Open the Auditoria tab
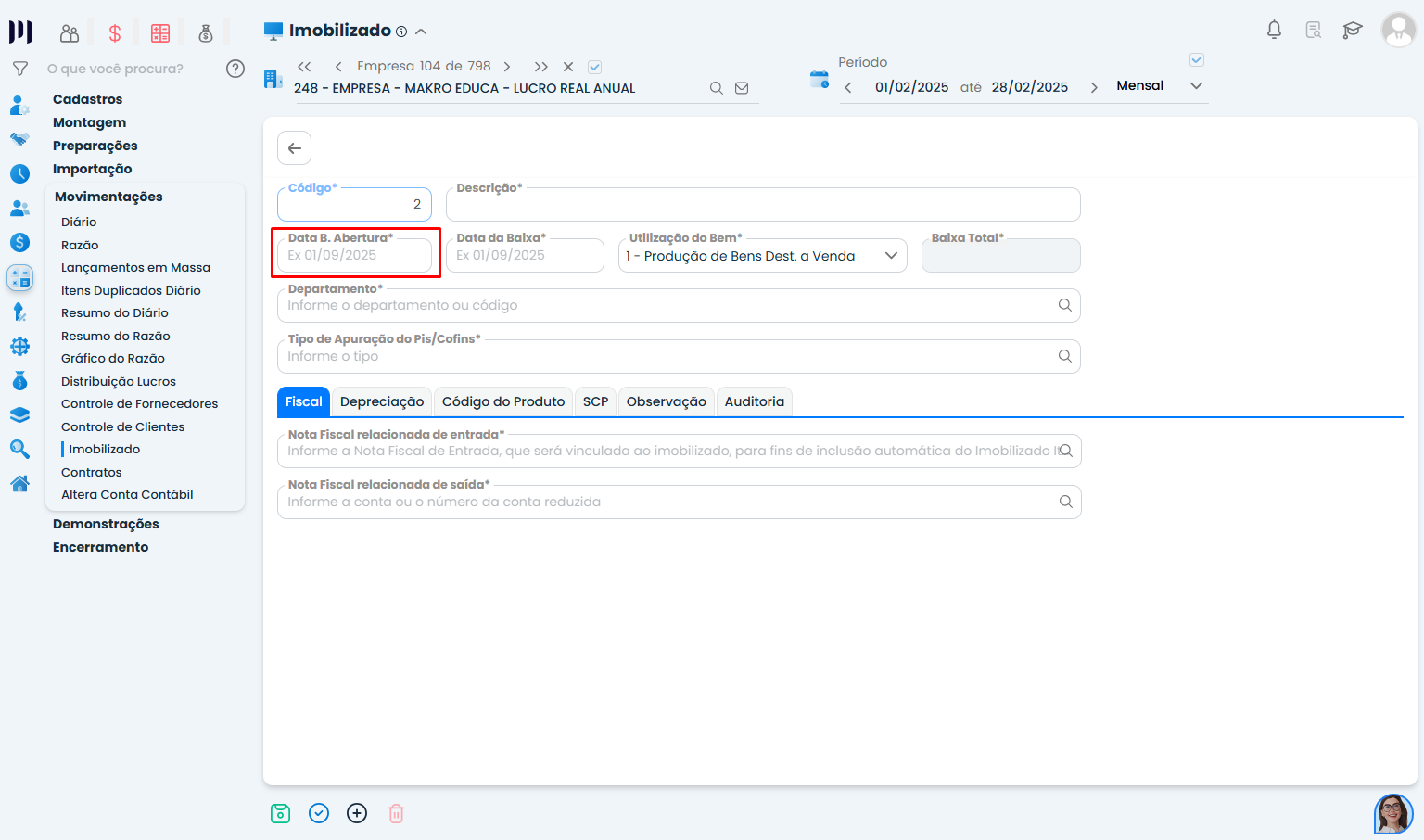1424x840 pixels. pos(754,401)
